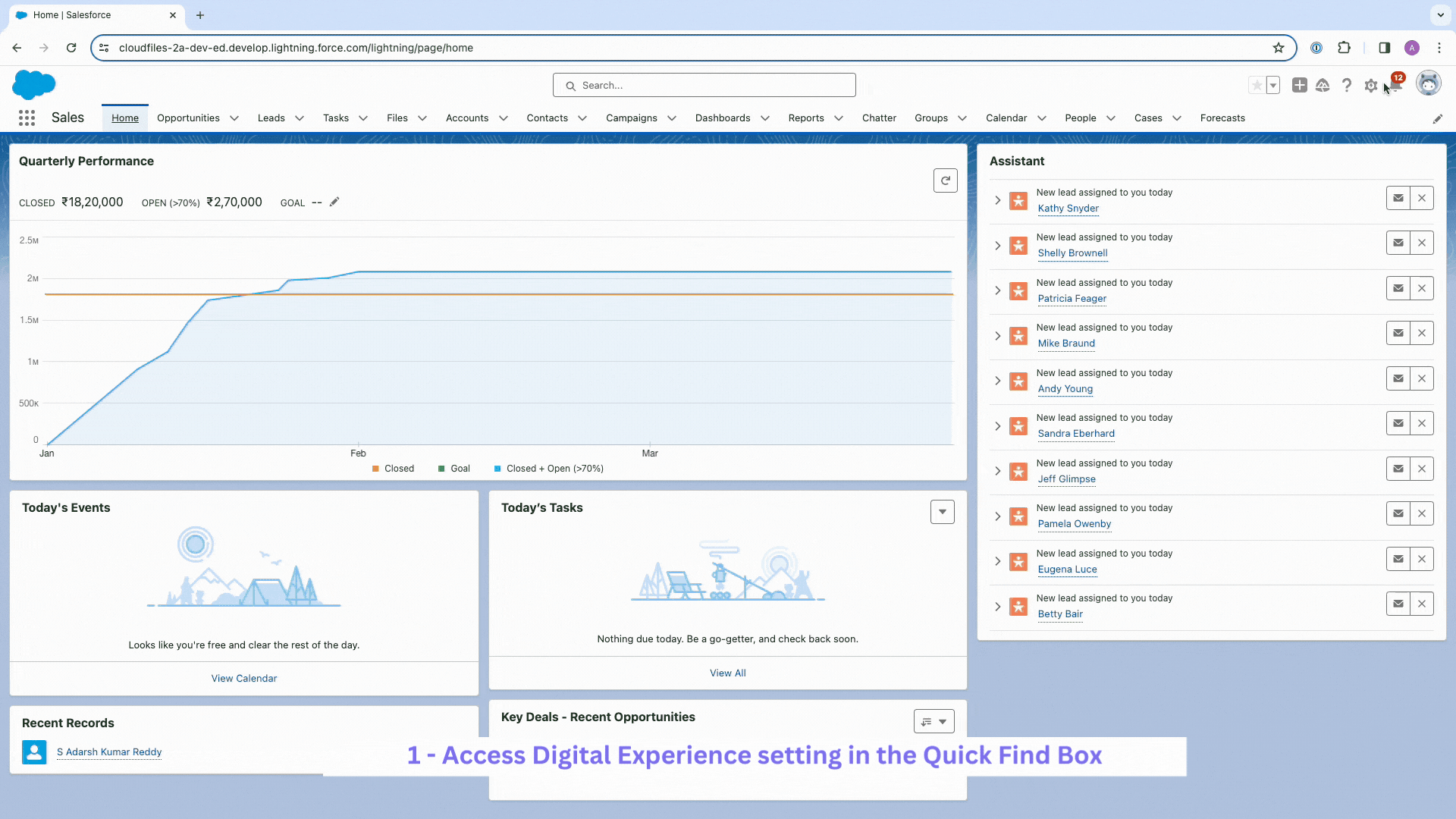This screenshot has width=1456, height=819.
Task: Open the Reports tab dropdown arrow
Action: [839, 118]
